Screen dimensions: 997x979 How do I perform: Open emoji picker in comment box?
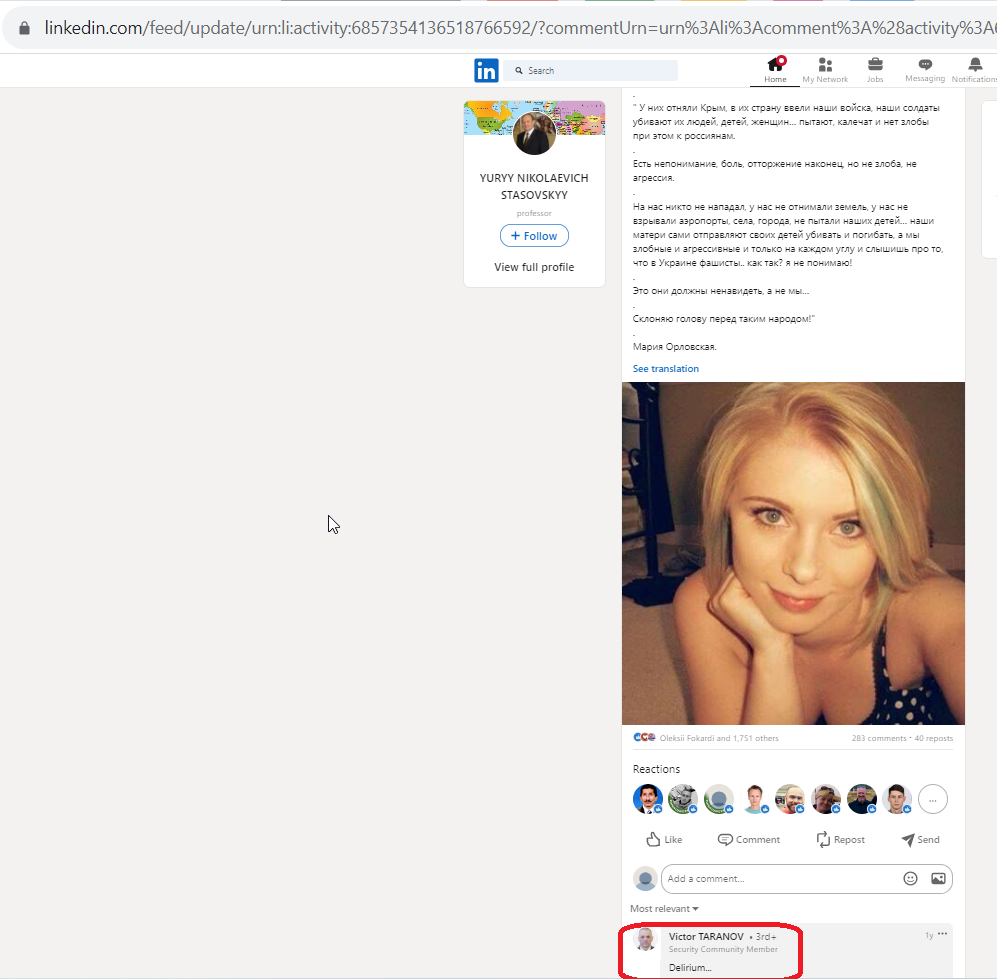coord(911,879)
